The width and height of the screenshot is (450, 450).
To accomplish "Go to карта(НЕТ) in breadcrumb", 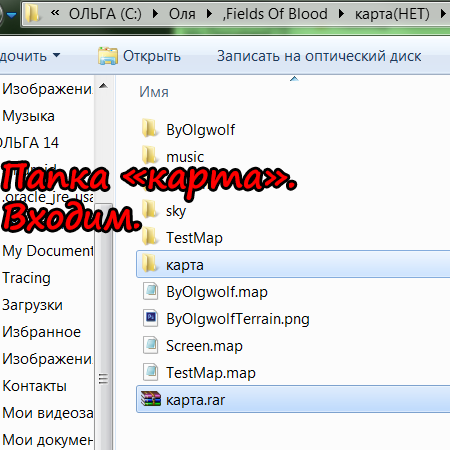I will (392, 14).
